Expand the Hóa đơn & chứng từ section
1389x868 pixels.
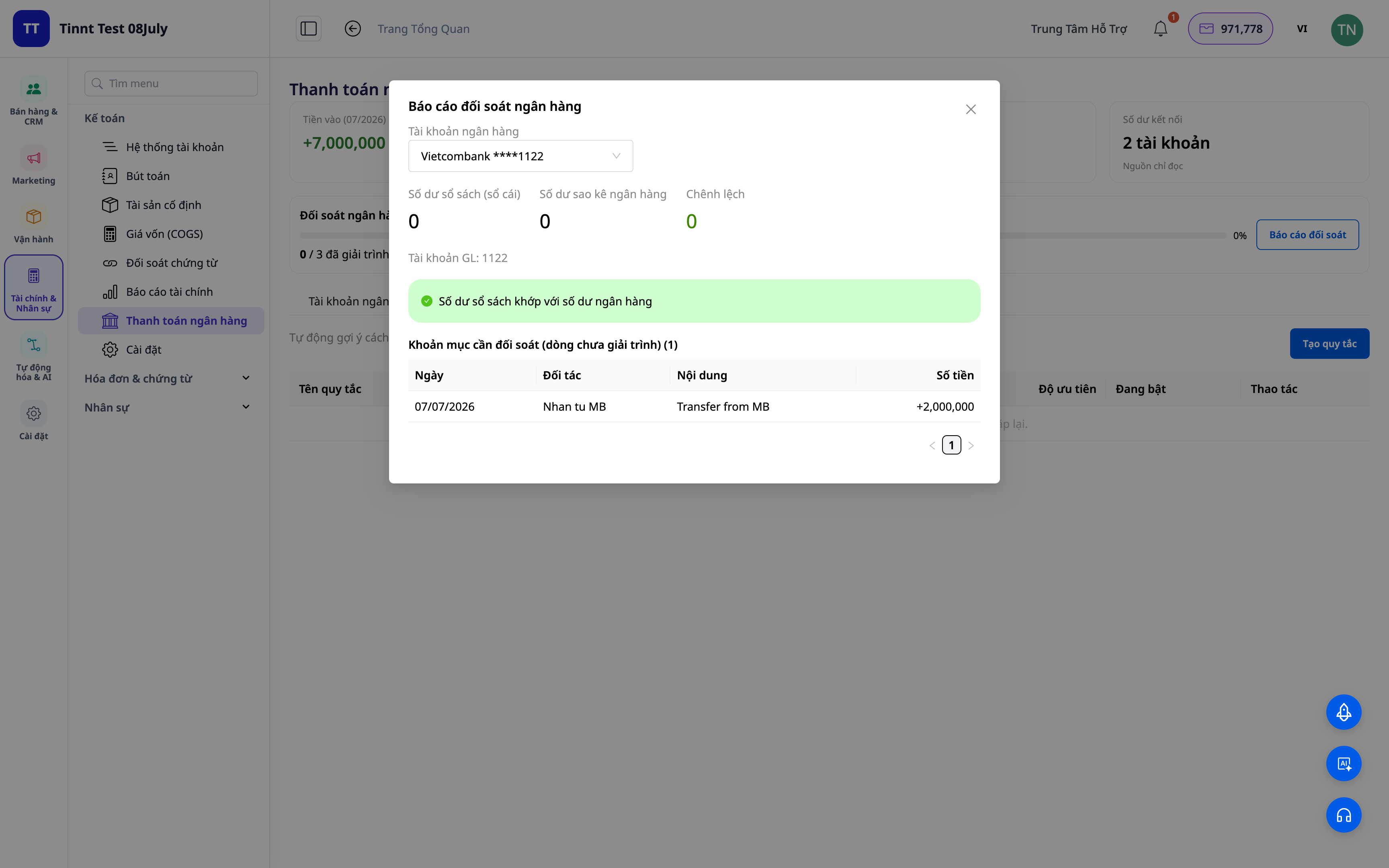(x=168, y=378)
